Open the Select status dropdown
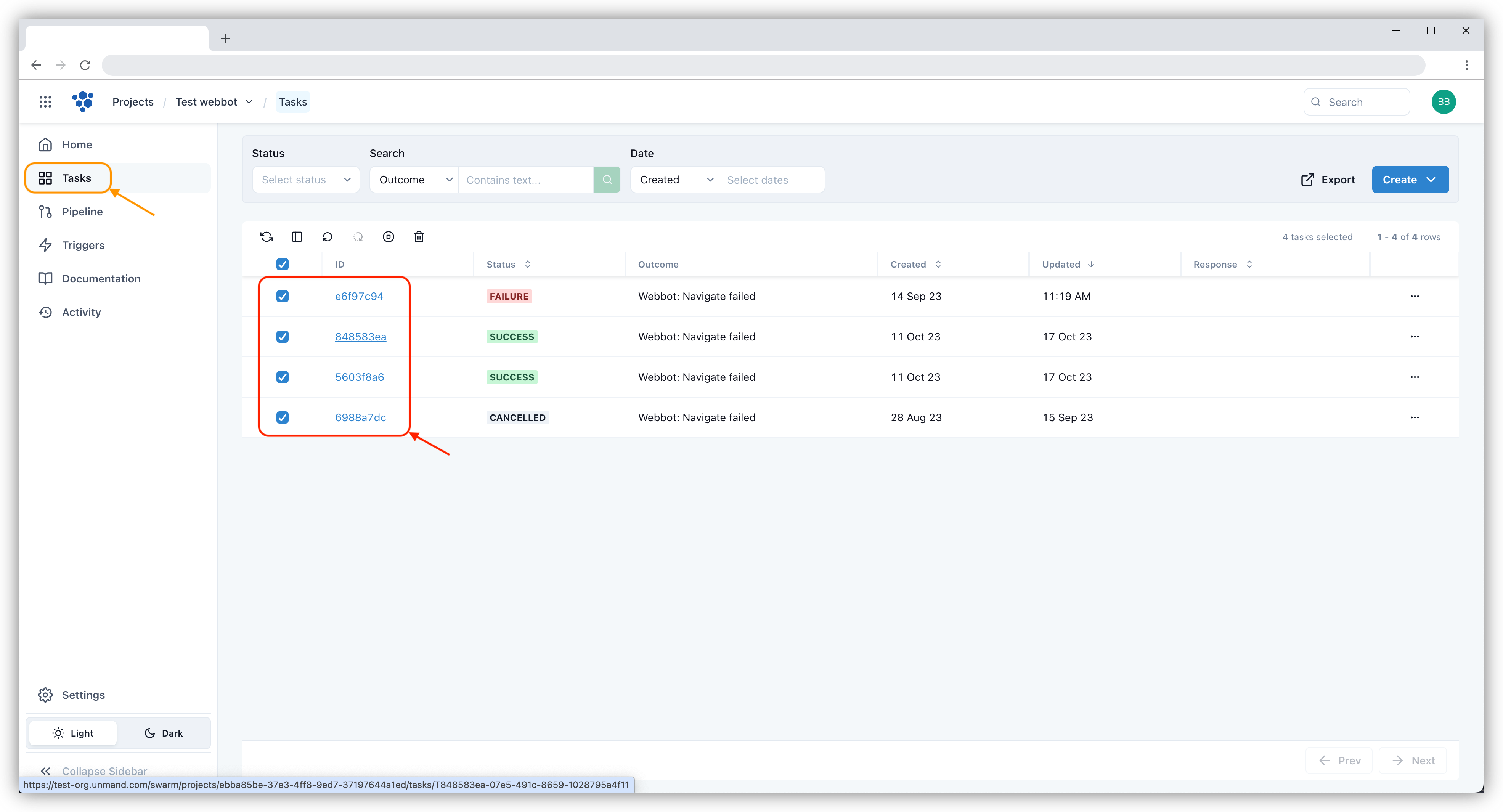 (x=306, y=179)
